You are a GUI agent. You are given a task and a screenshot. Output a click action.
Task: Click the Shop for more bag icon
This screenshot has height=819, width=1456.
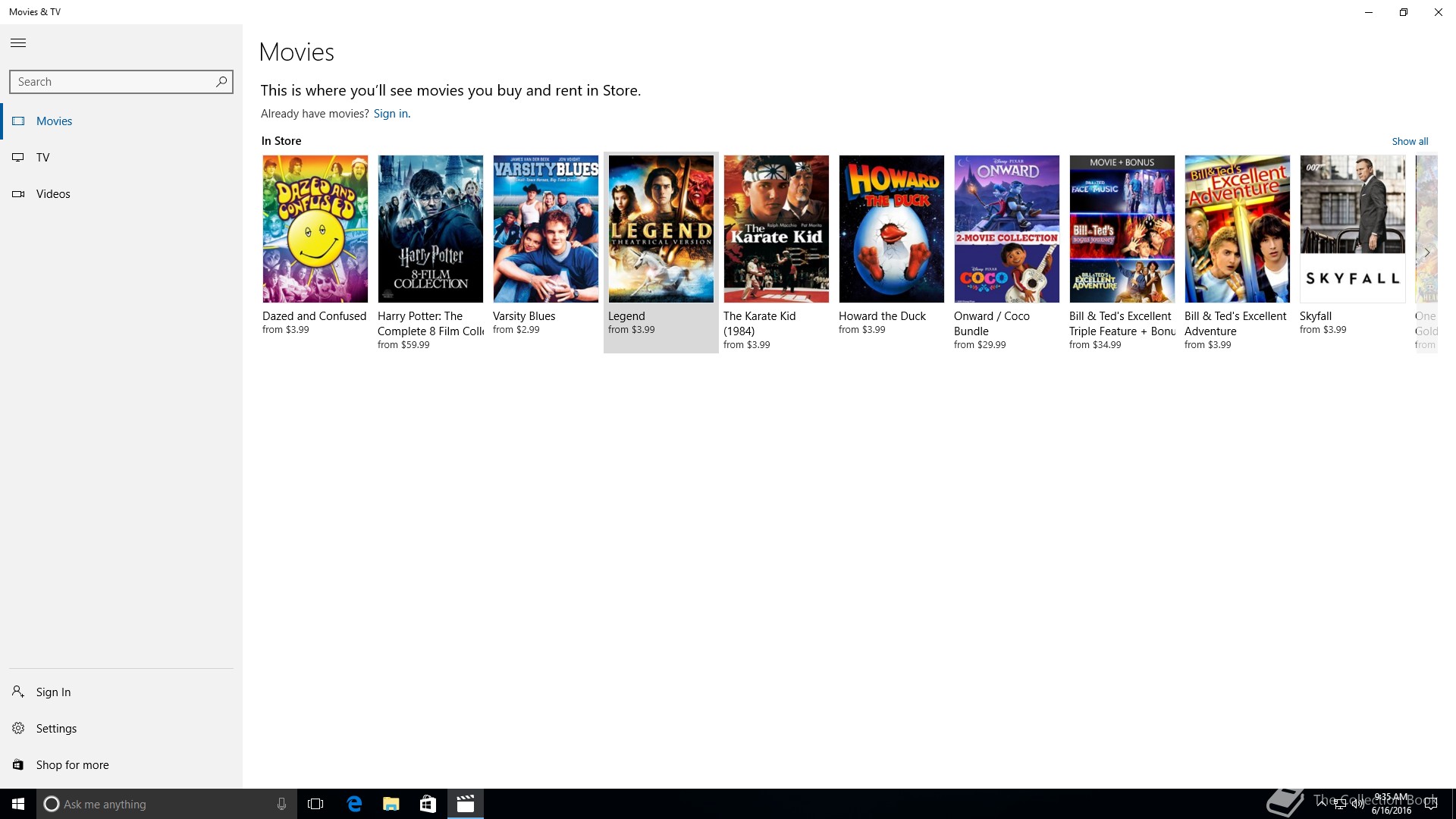coord(18,764)
